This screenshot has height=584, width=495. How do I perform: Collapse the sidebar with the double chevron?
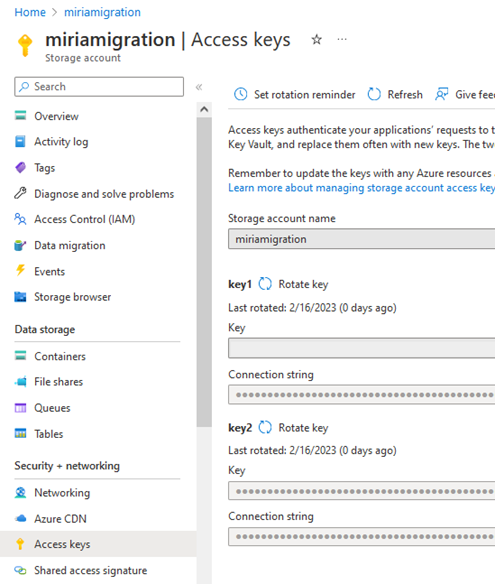click(x=199, y=87)
